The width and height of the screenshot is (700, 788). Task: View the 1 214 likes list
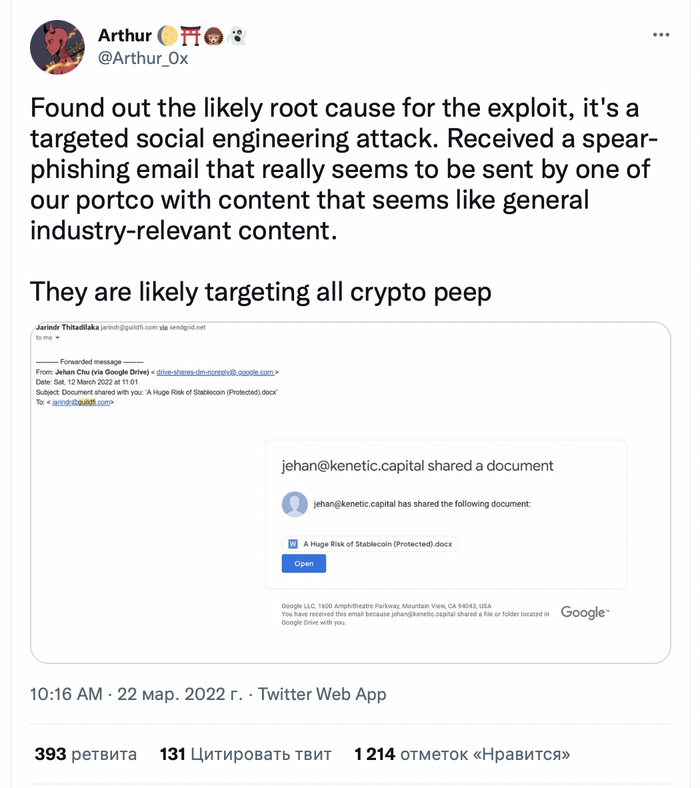tap(462, 753)
